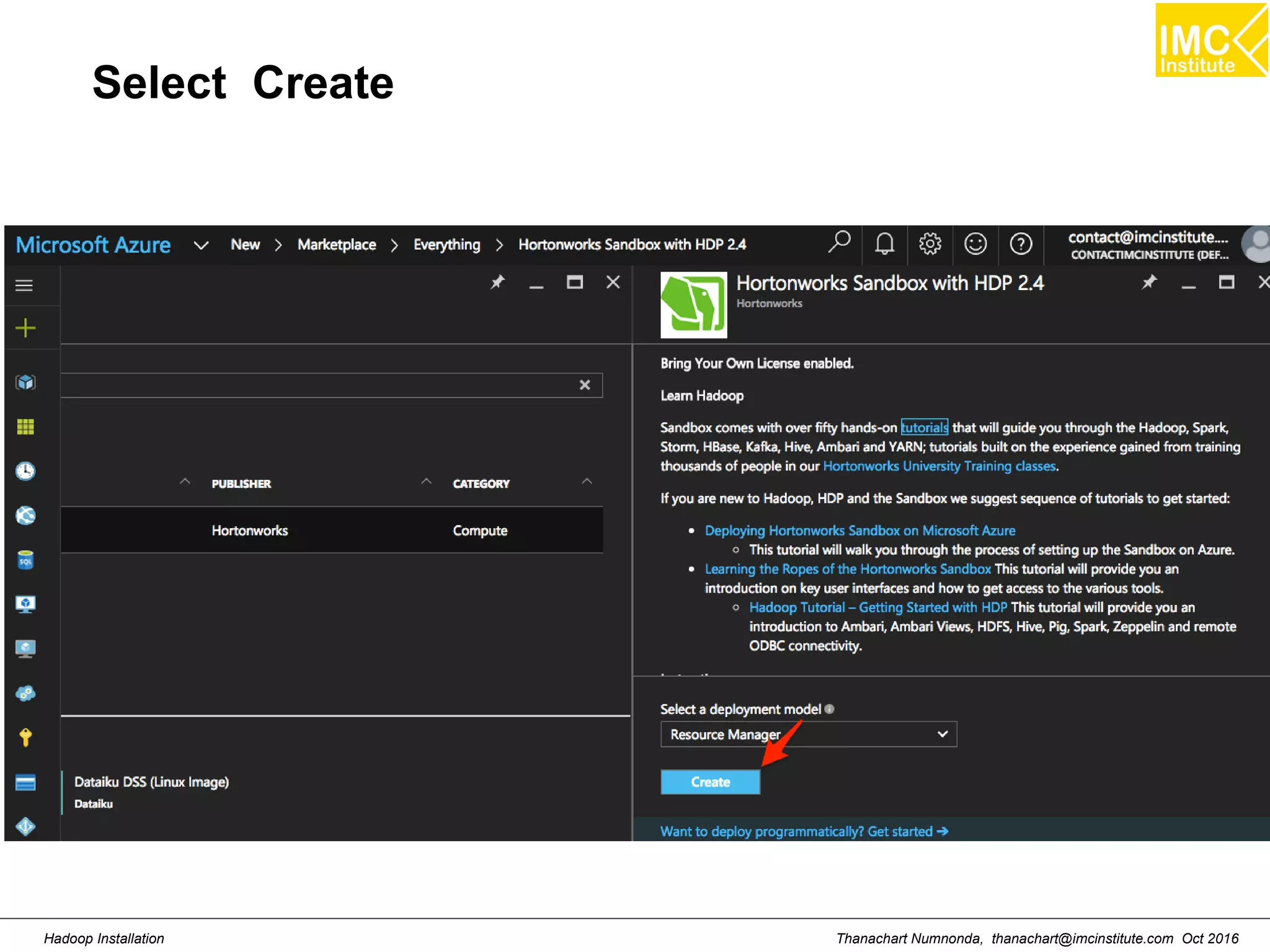The image size is (1270, 952).
Task: Click the marketplace search input field
Action: (332, 385)
